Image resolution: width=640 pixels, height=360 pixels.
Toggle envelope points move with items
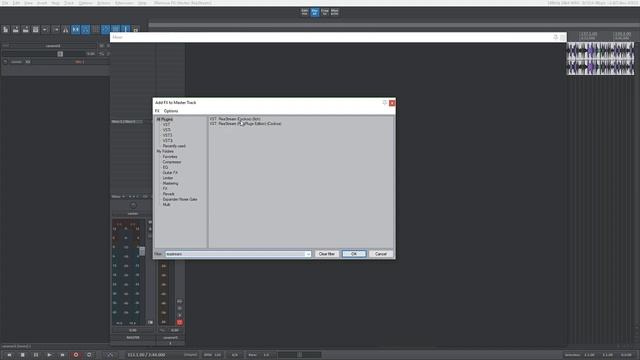click(x=105, y=29)
